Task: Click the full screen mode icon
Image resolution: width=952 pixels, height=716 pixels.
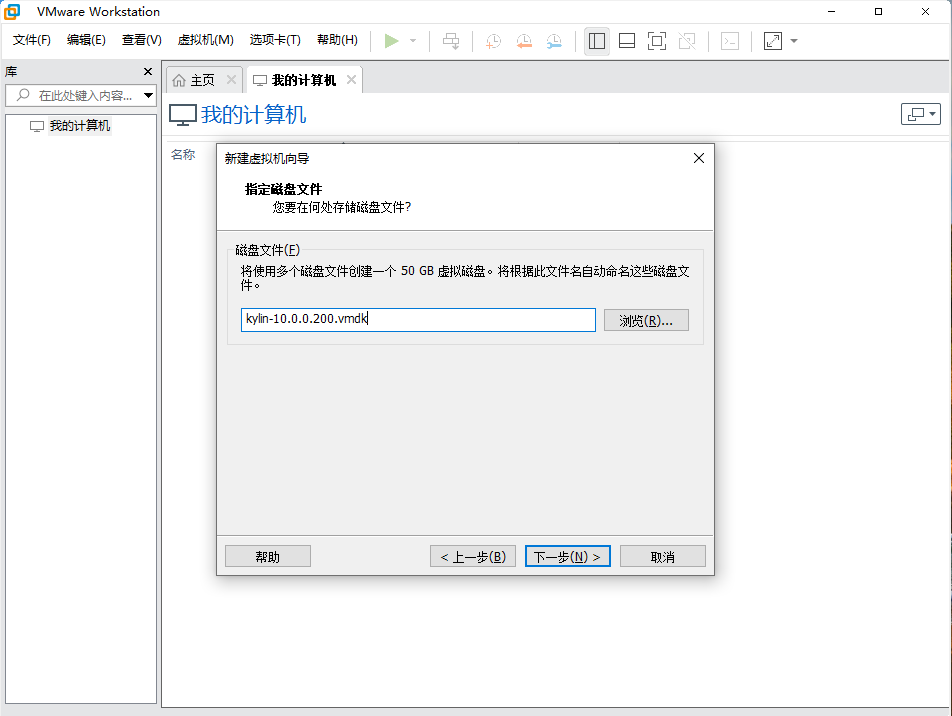Action: pos(657,41)
